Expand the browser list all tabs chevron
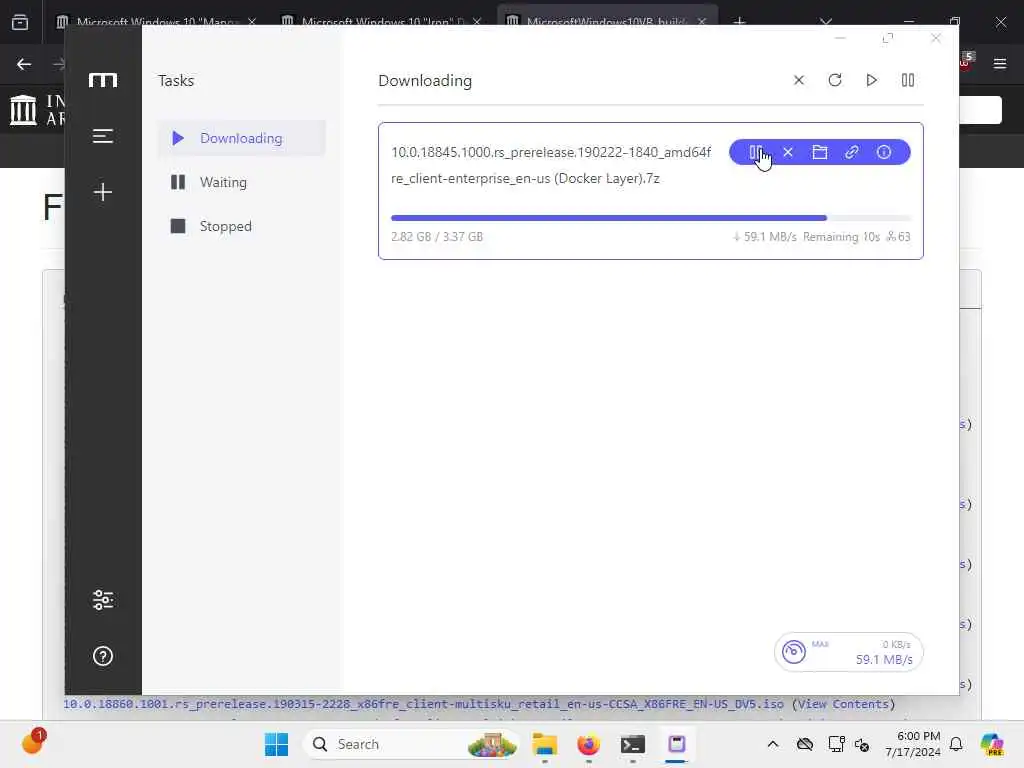This screenshot has width=1024, height=768. 825,22
